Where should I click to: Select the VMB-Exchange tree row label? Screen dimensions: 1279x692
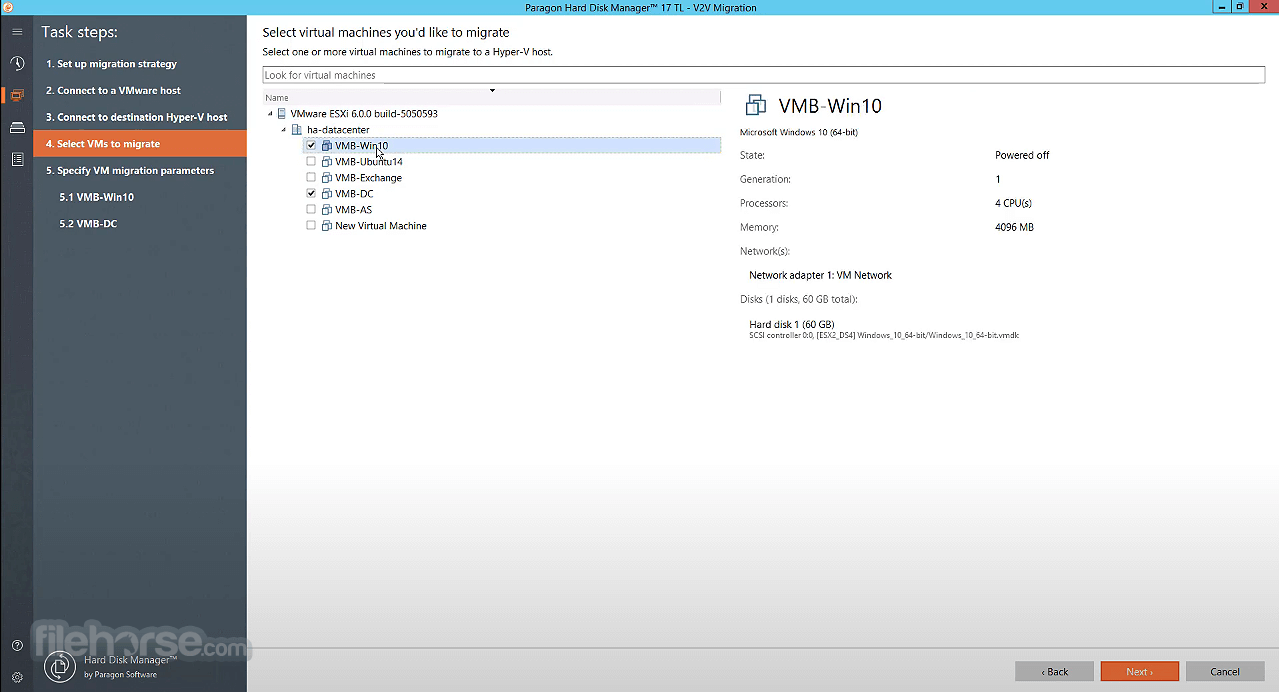click(x=369, y=178)
